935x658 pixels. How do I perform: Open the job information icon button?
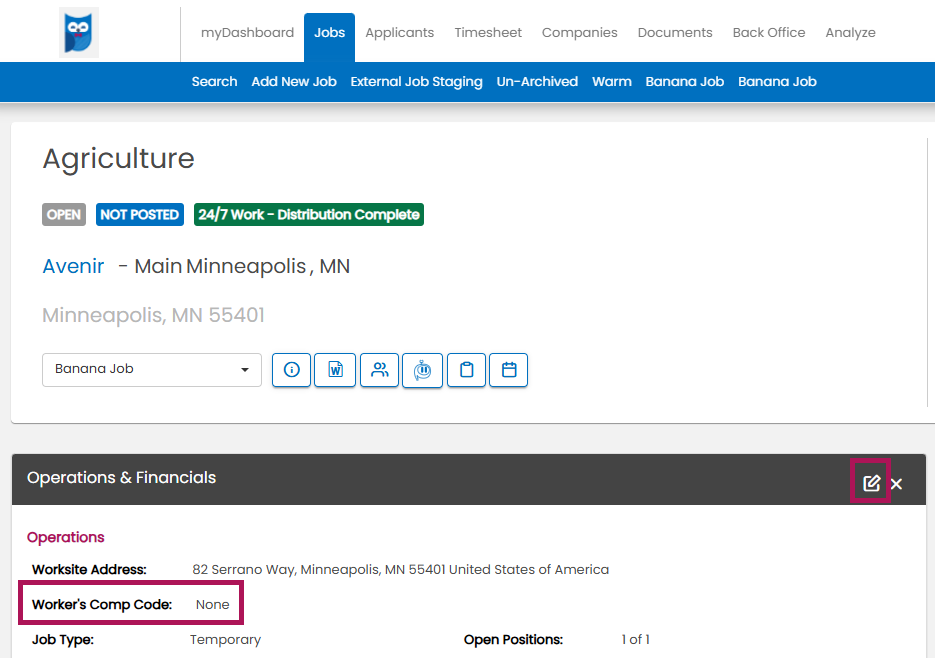tap(292, 370)
